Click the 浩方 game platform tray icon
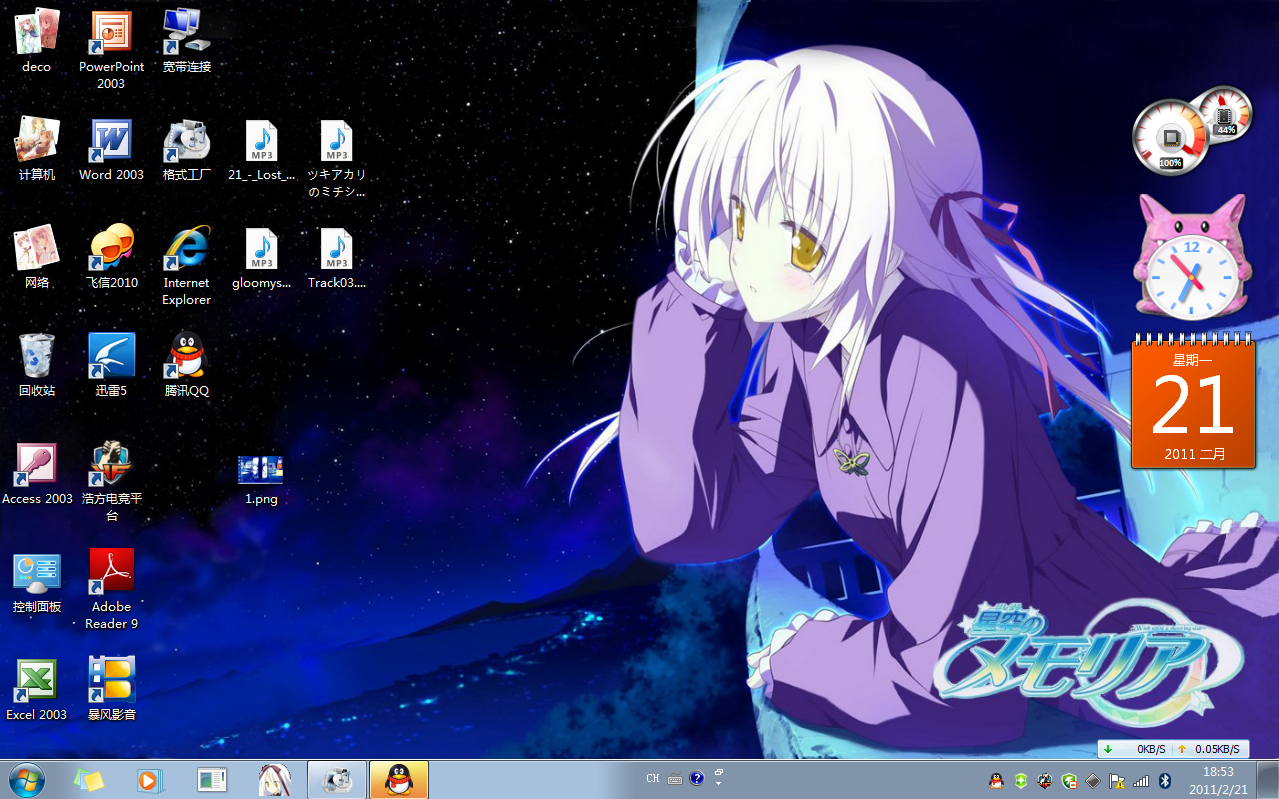 [x=1045, y=780]
